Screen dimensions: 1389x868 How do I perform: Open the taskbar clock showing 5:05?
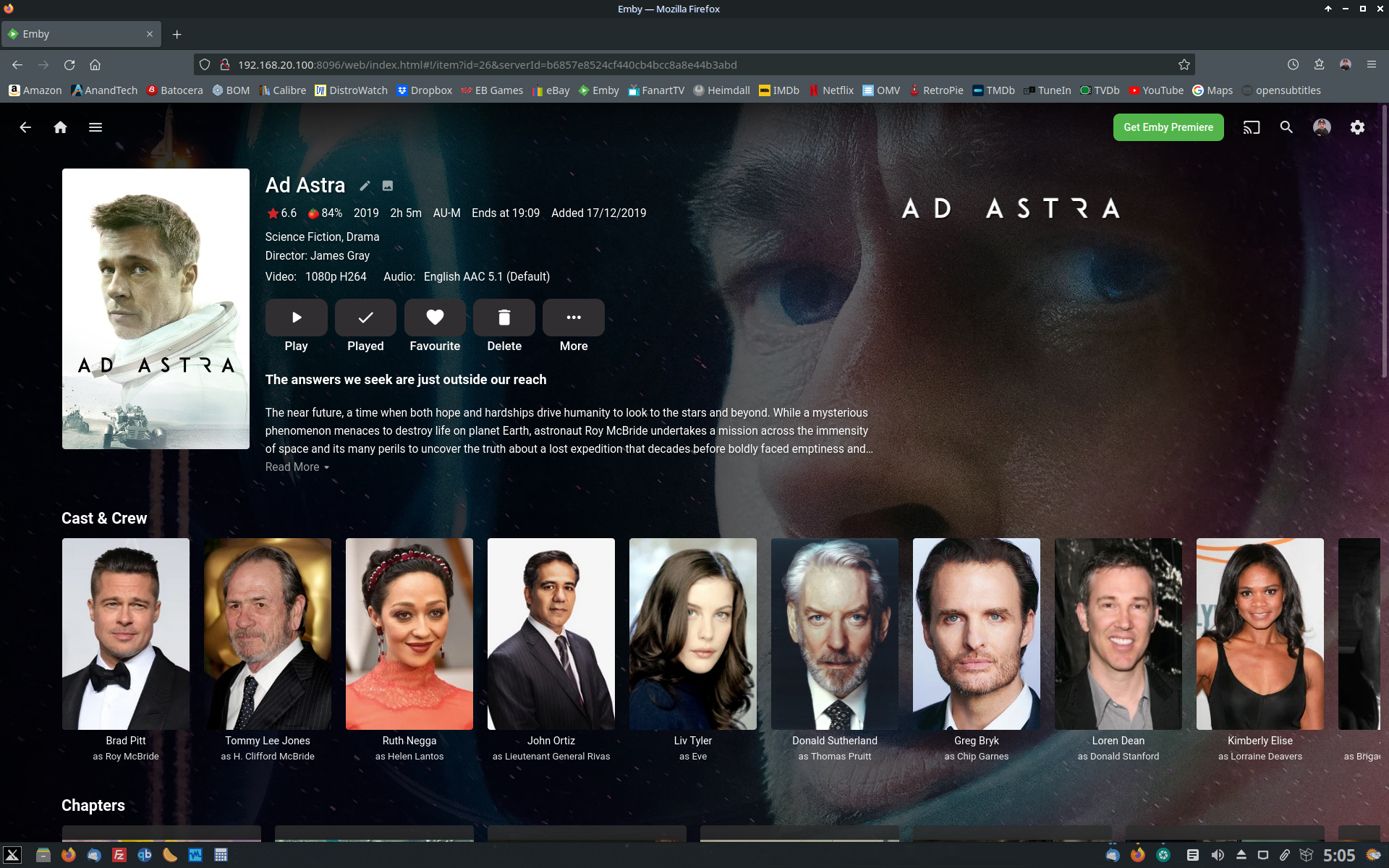coord(1338,856)
